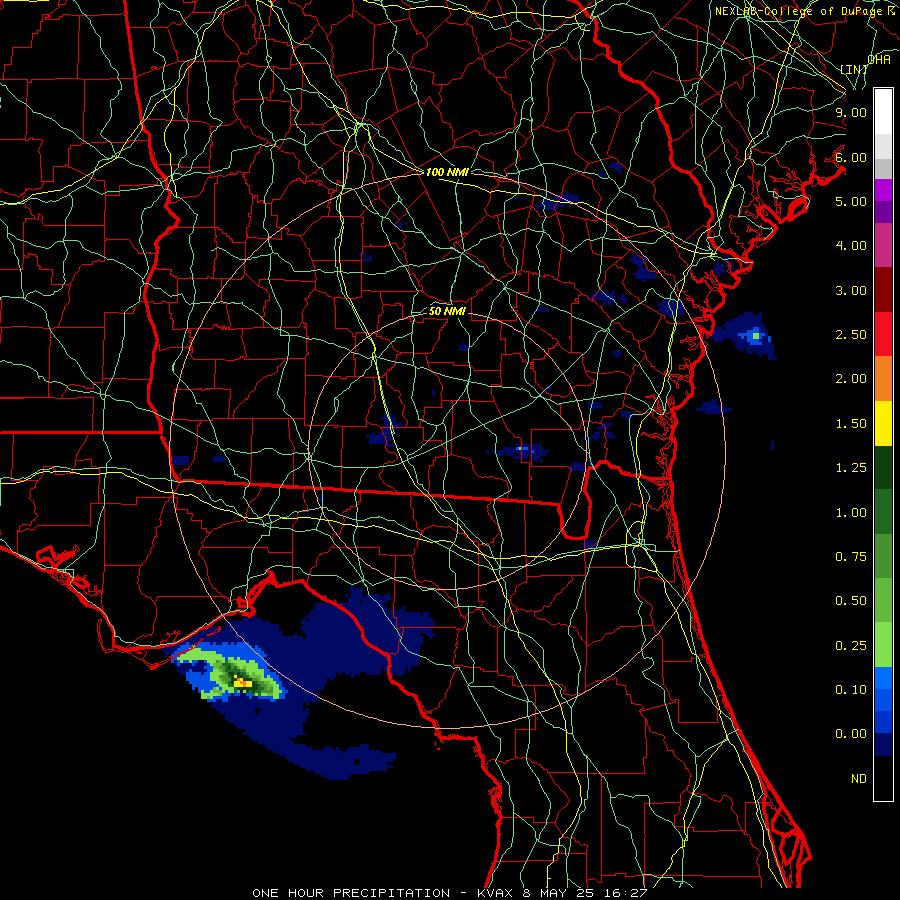Click the 5.00 legend value
This screenshot has height=900, width=900.
(x=851, y=201)
